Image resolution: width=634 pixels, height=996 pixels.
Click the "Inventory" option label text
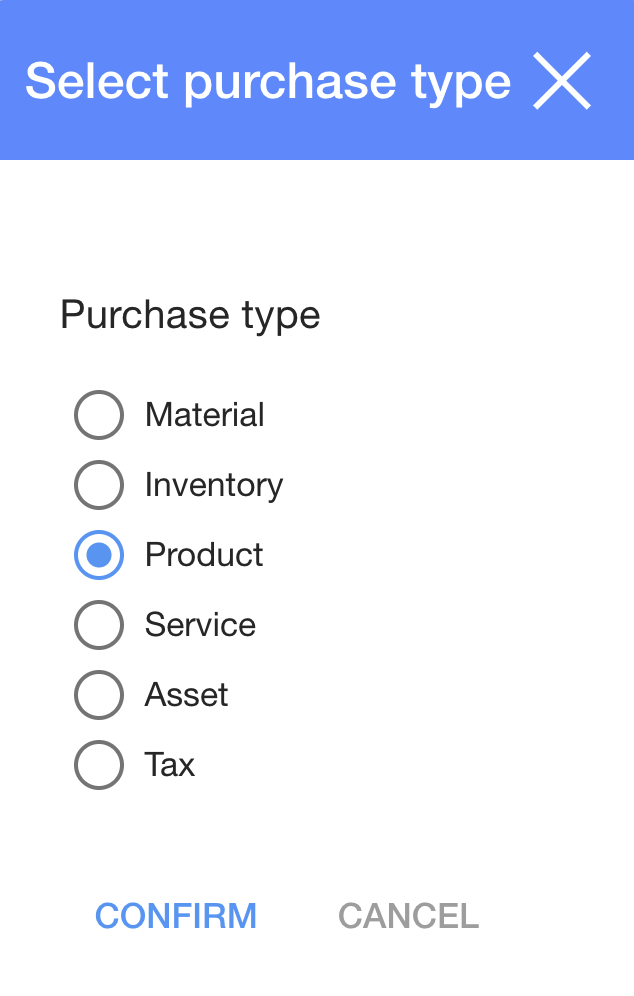[x=213, y=485]
